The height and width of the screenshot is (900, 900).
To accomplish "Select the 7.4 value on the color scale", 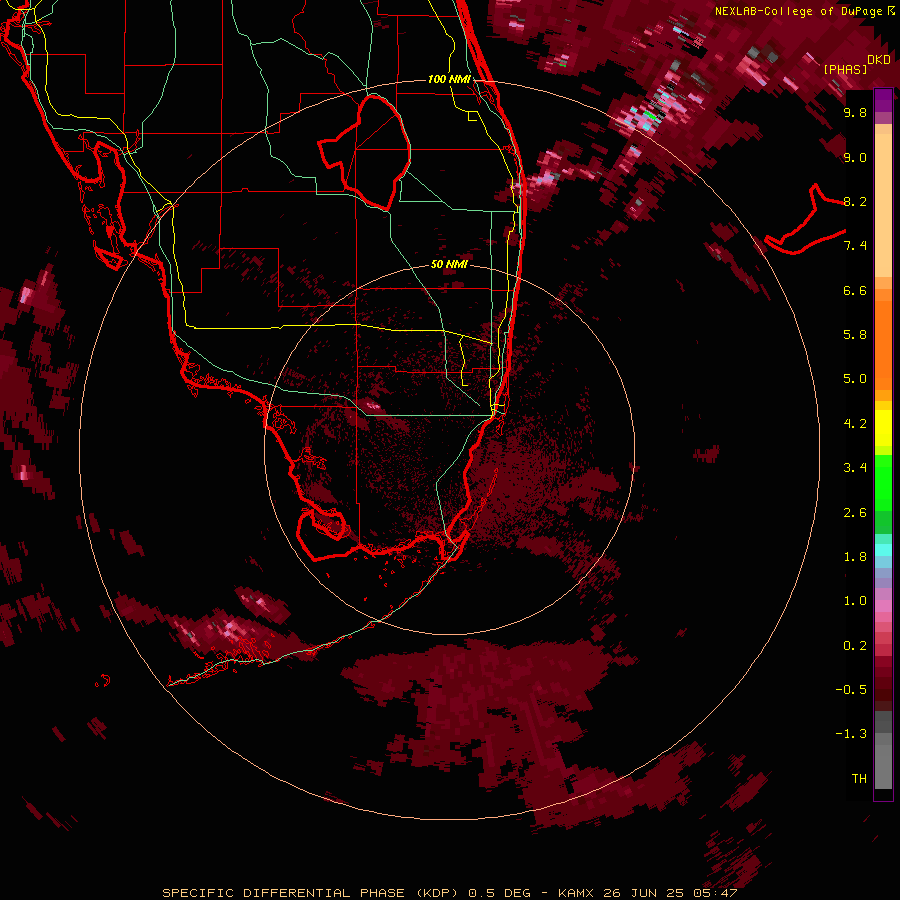I will [x=855, y=246].
